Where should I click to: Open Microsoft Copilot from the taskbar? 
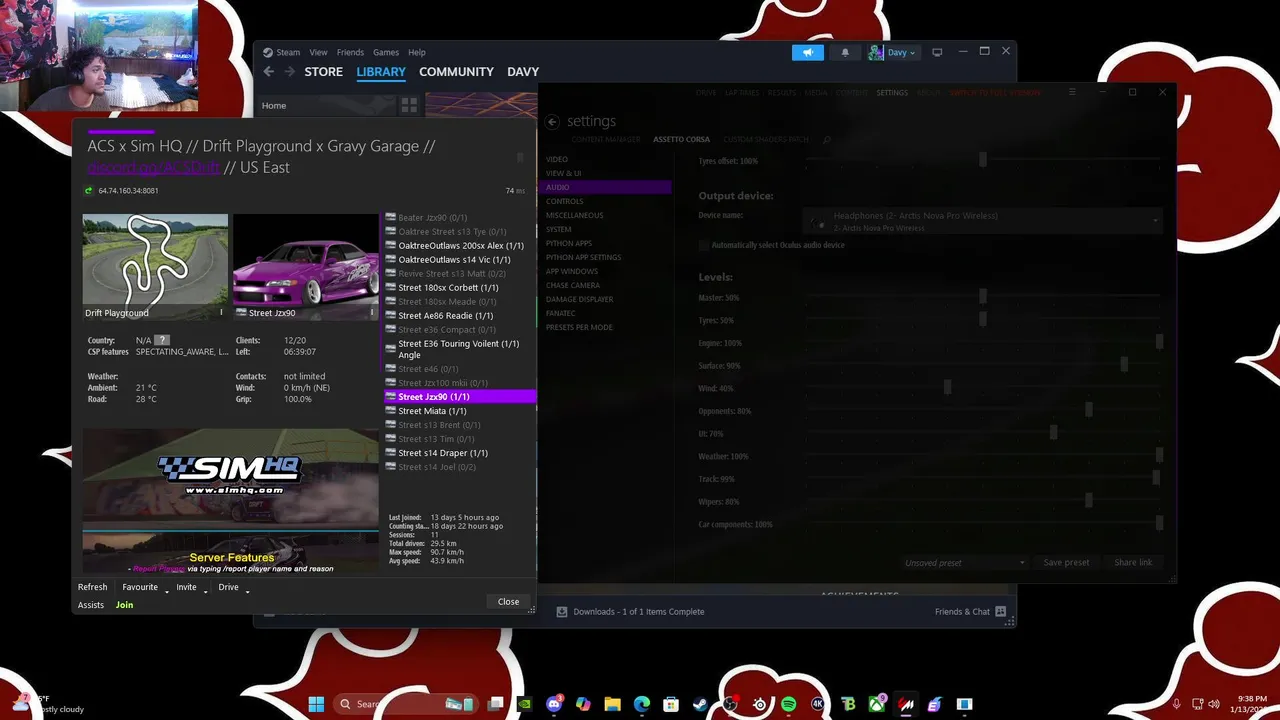tap(583, 704)
